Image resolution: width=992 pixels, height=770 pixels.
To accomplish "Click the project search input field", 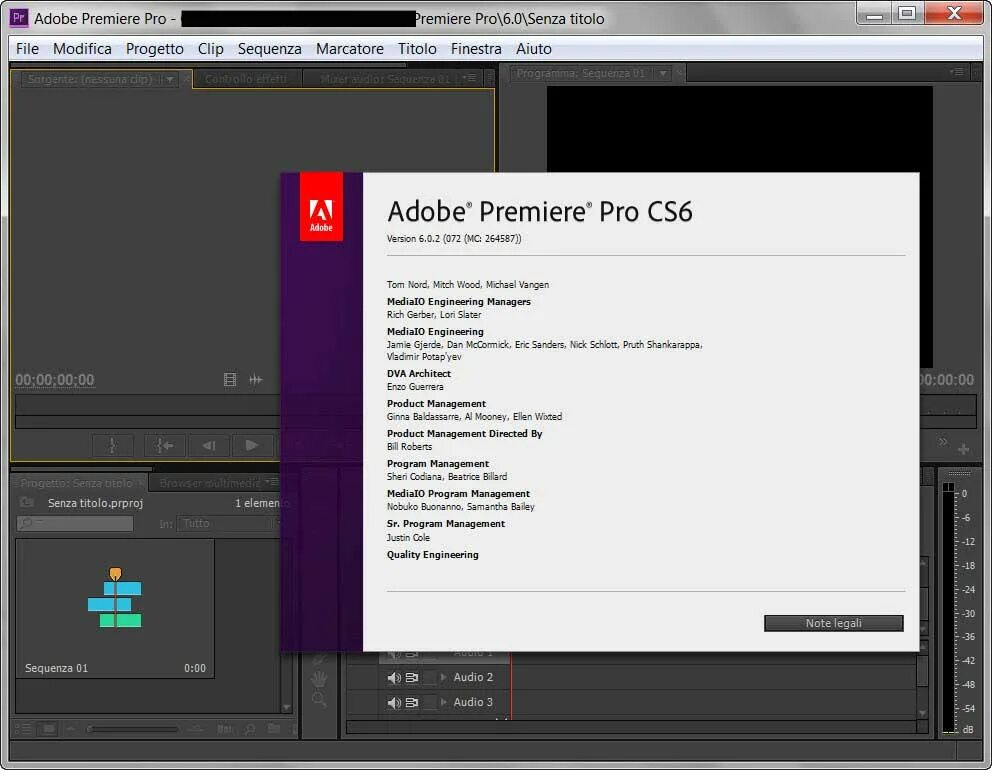I will click(75, 523).
